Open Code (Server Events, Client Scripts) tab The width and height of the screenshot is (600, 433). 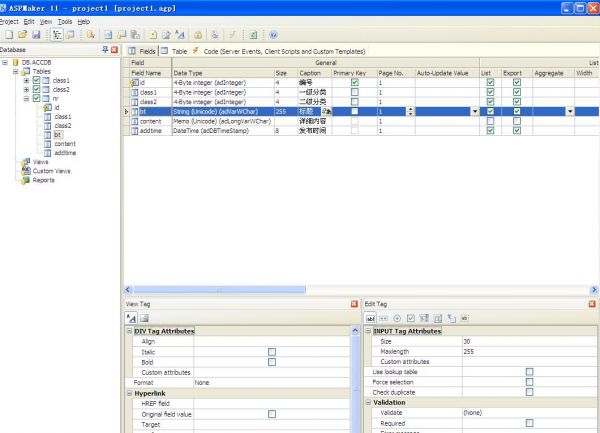click(258, 49)
